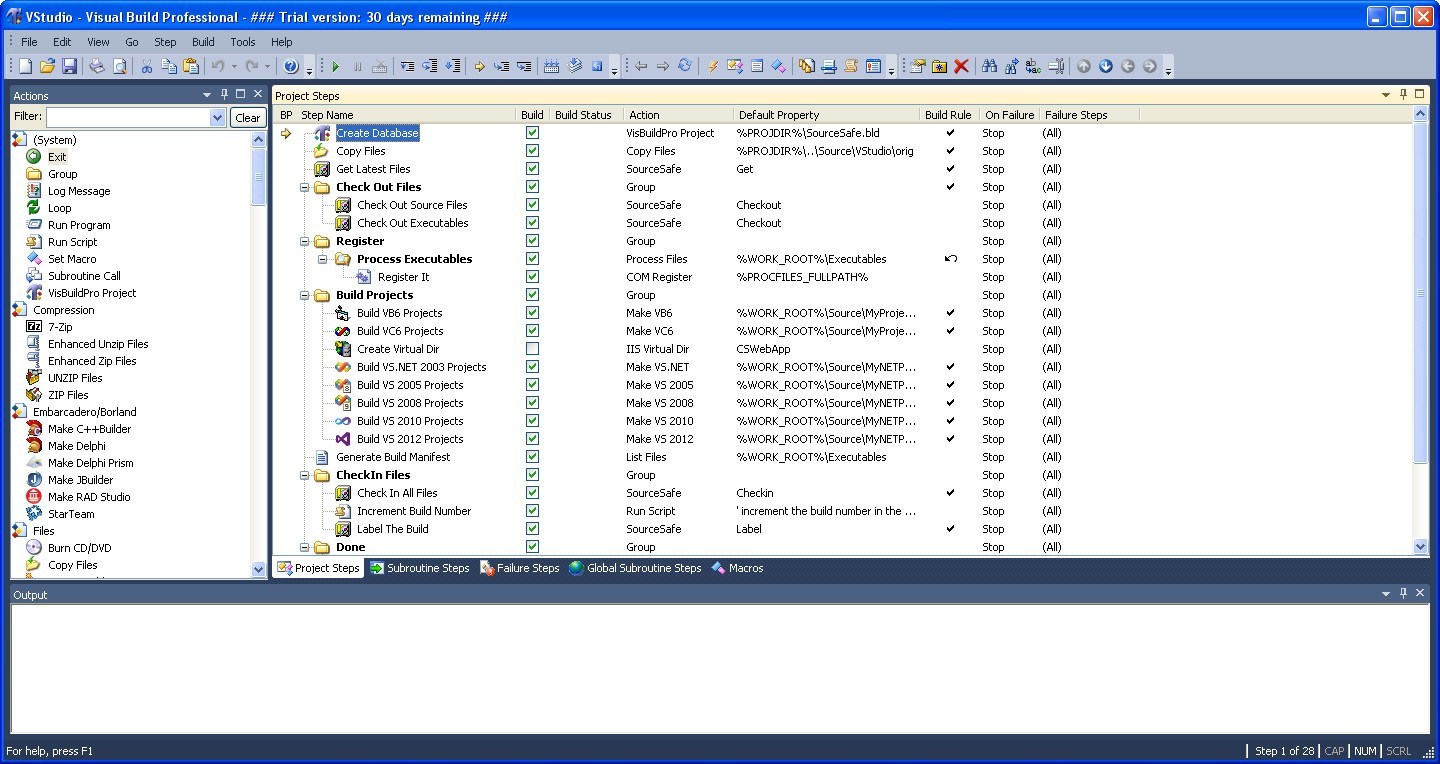Enable Build for Create Virtual Dir
The height and width of the screenshot is (764, 1440).
point(533,348)
